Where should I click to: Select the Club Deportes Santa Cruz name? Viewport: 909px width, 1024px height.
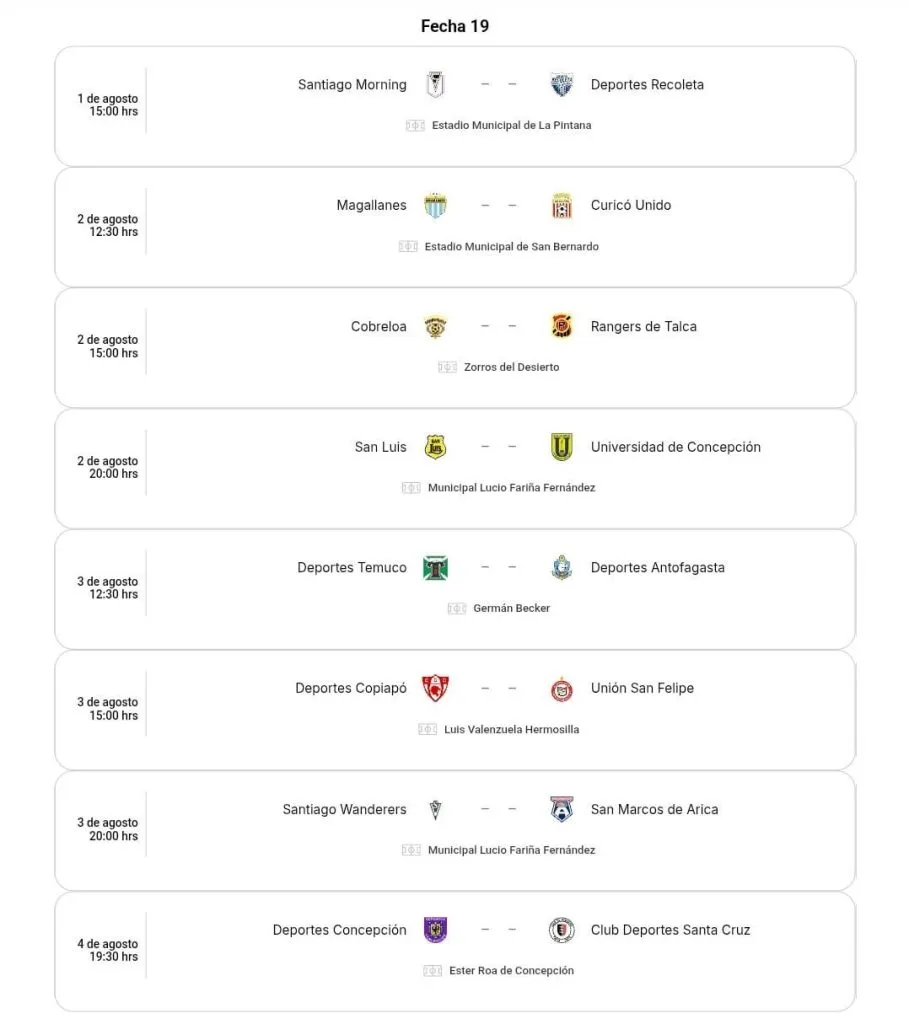point(670,930)
